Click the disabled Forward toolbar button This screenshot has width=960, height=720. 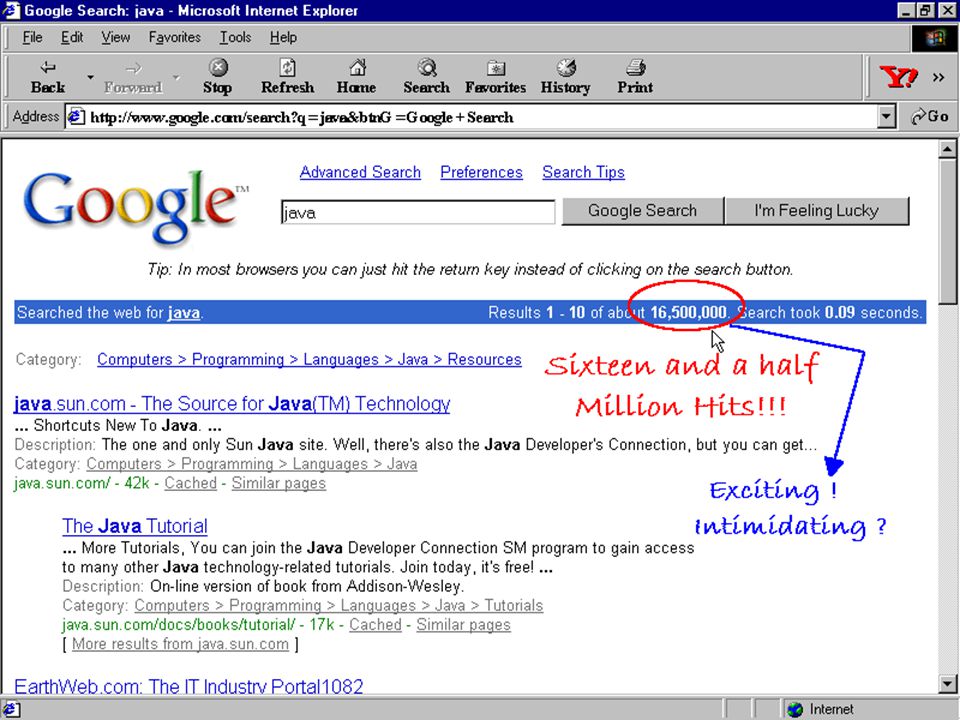pos(133,77)
